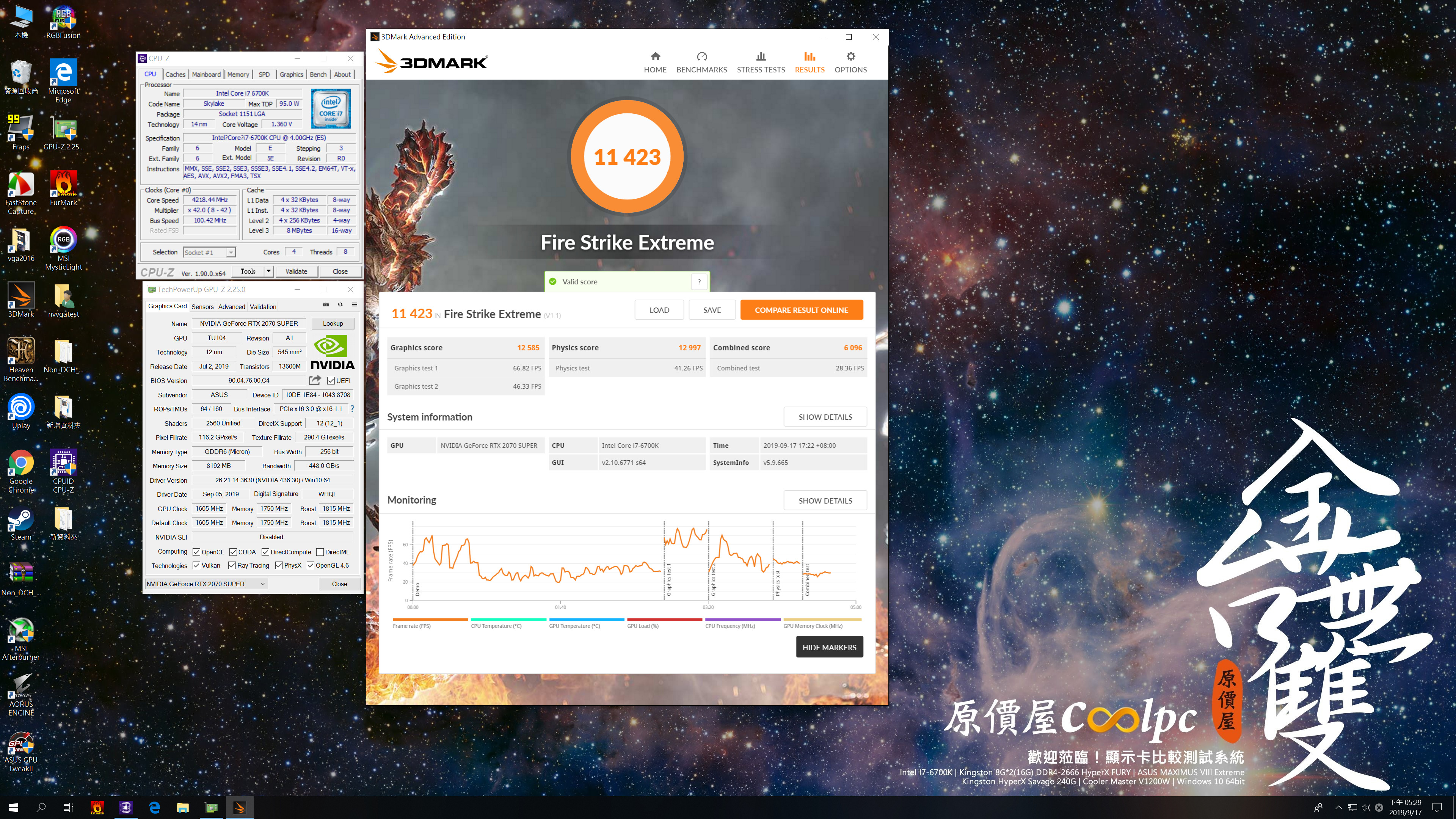Image resolution: width=1456 pixels, height=819 pixels.
Task: Open File Explorer from the taskbar
Action: pos(182,808)
